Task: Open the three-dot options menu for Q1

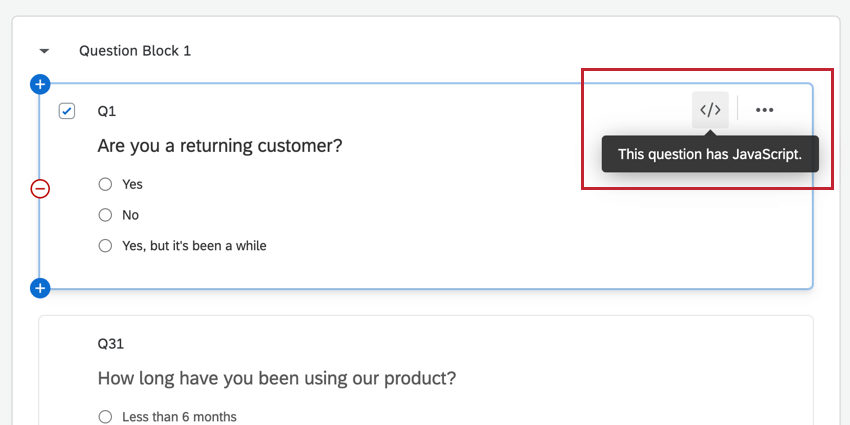Action: [x=765, y=110]
